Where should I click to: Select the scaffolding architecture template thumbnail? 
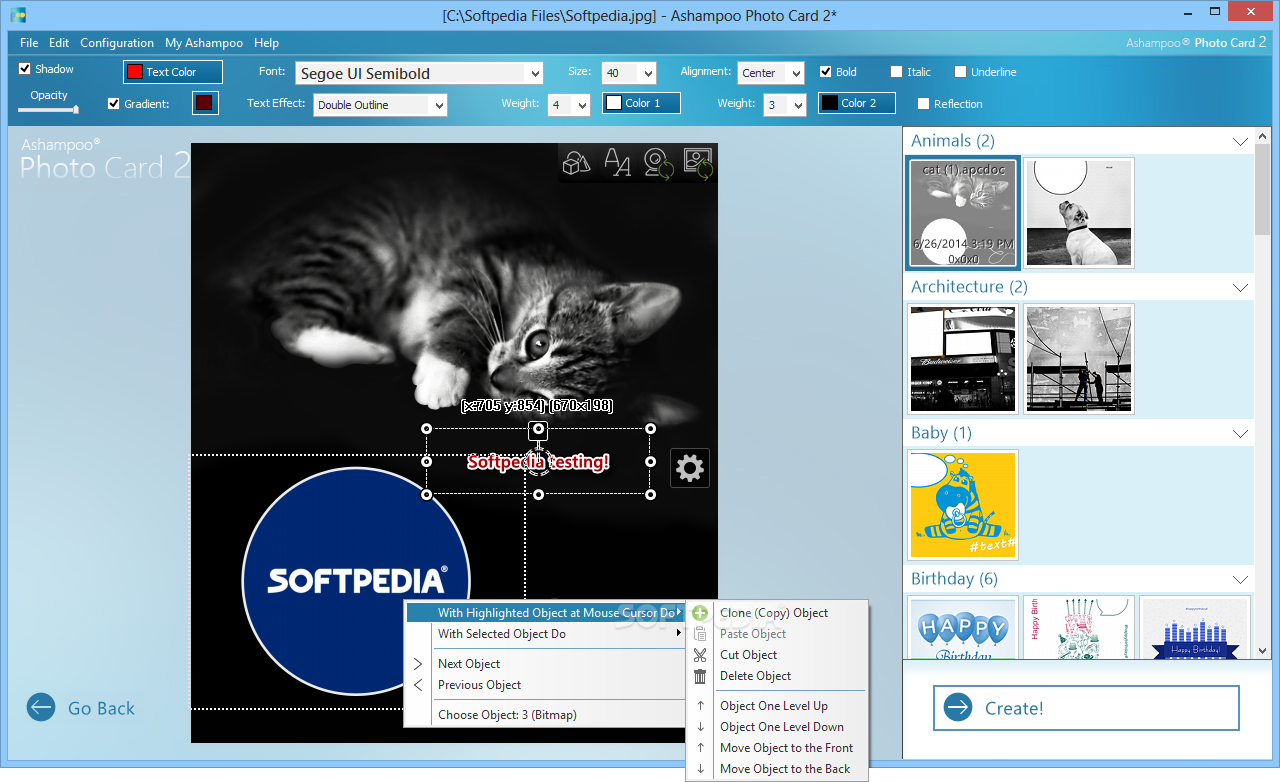pos(1079,359)
